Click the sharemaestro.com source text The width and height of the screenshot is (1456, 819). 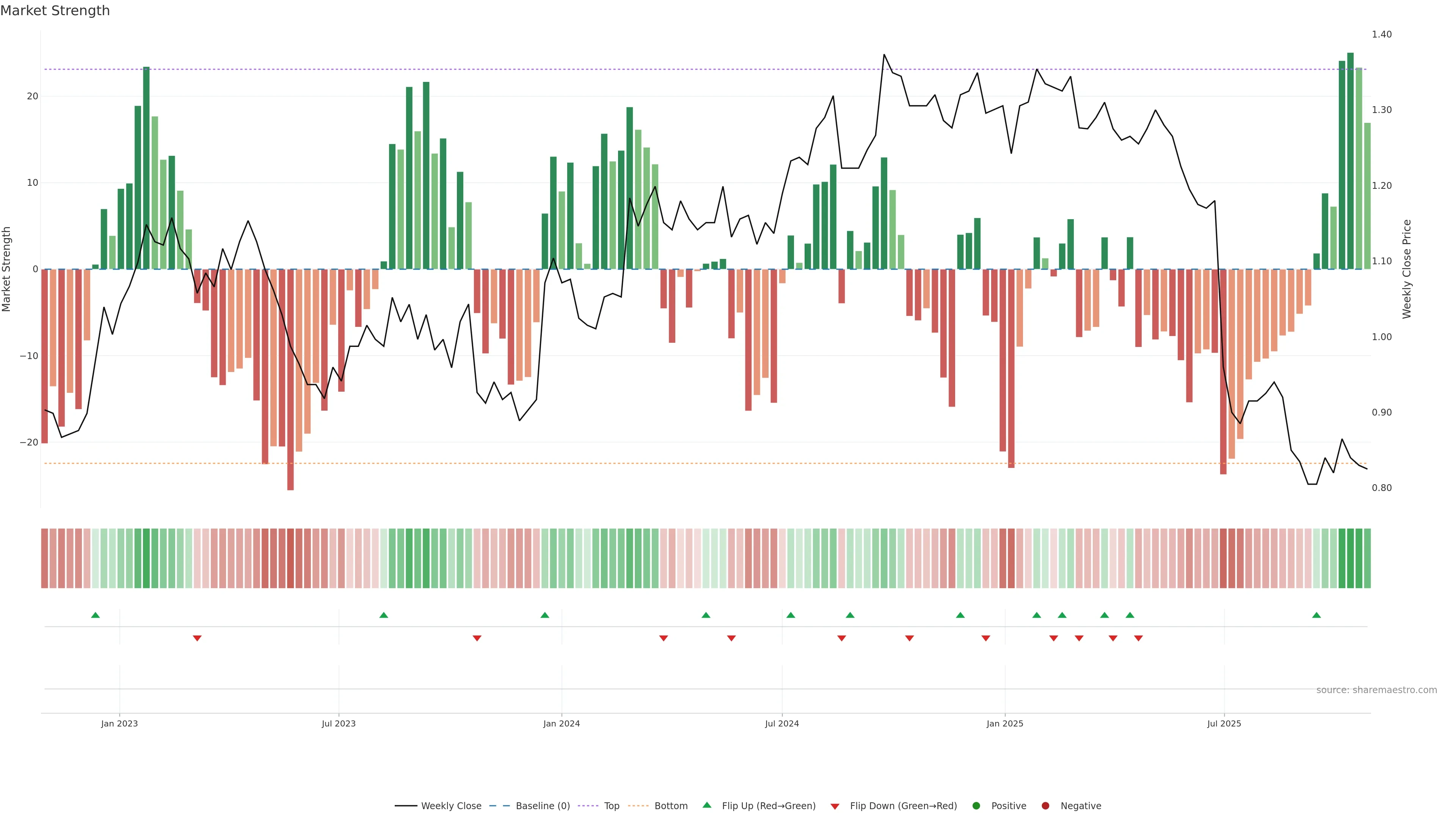tap(1376, 690)
